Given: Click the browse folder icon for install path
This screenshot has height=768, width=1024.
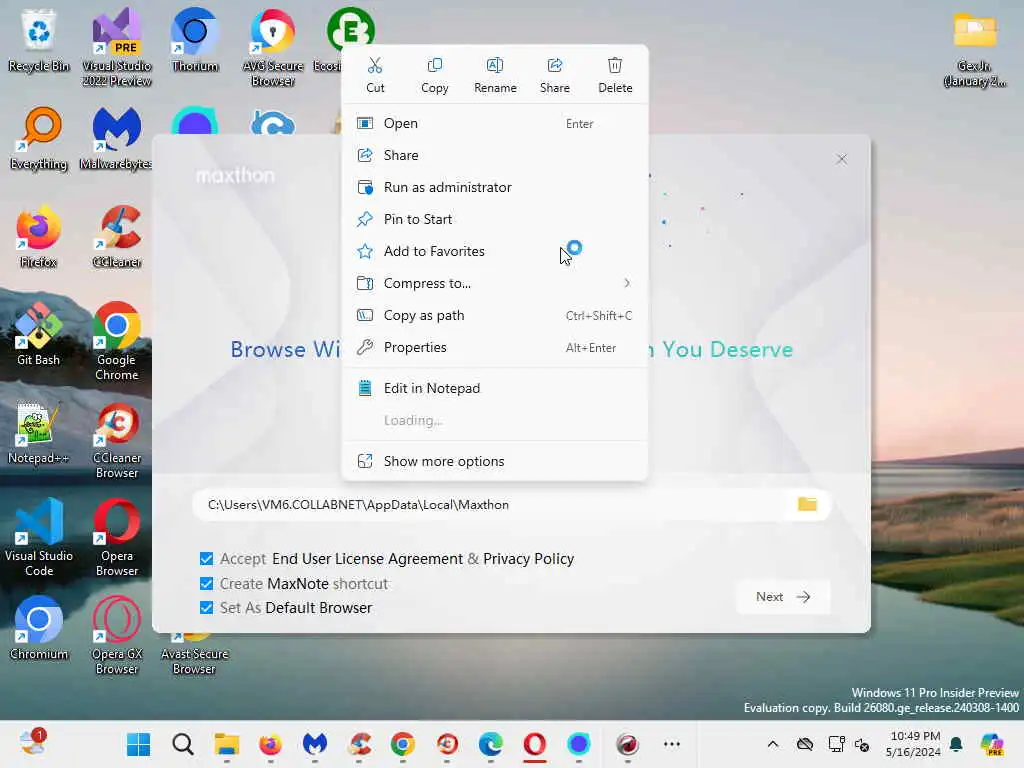Looking at the screenshot, I should pyautogui.click(x=807, y=504).
